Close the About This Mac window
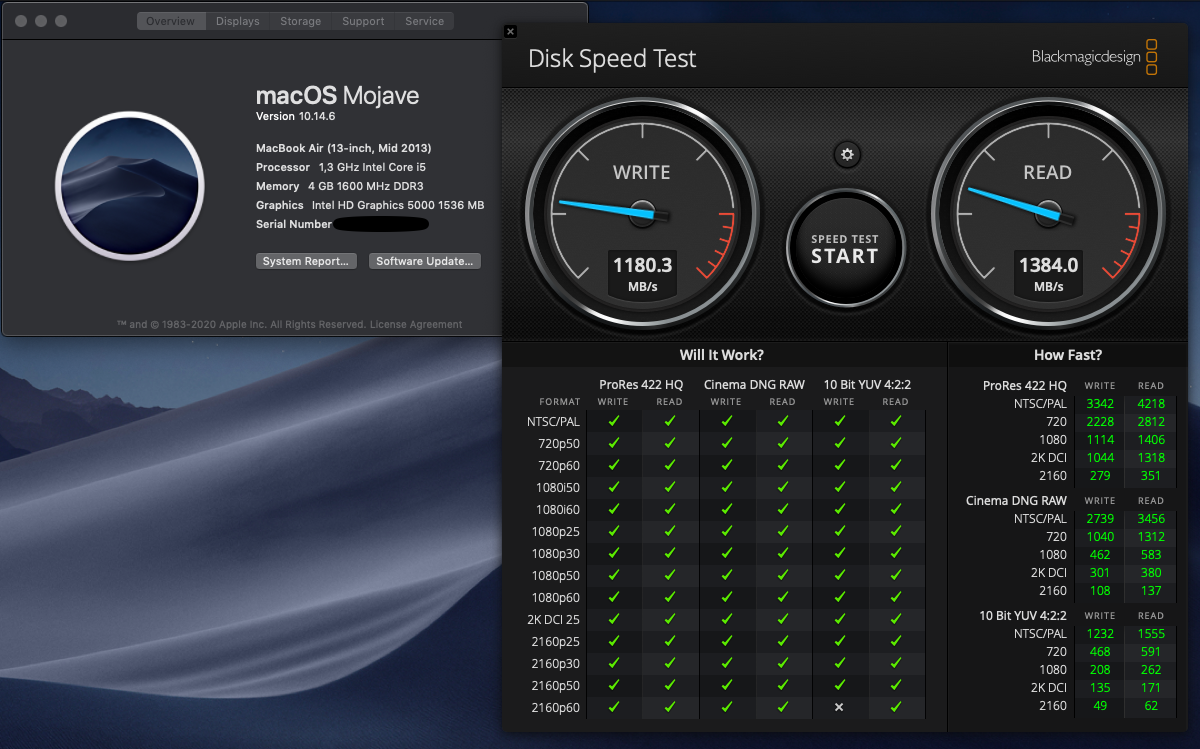The height and width of the screenshot is (749, 1200). [20, 21]
